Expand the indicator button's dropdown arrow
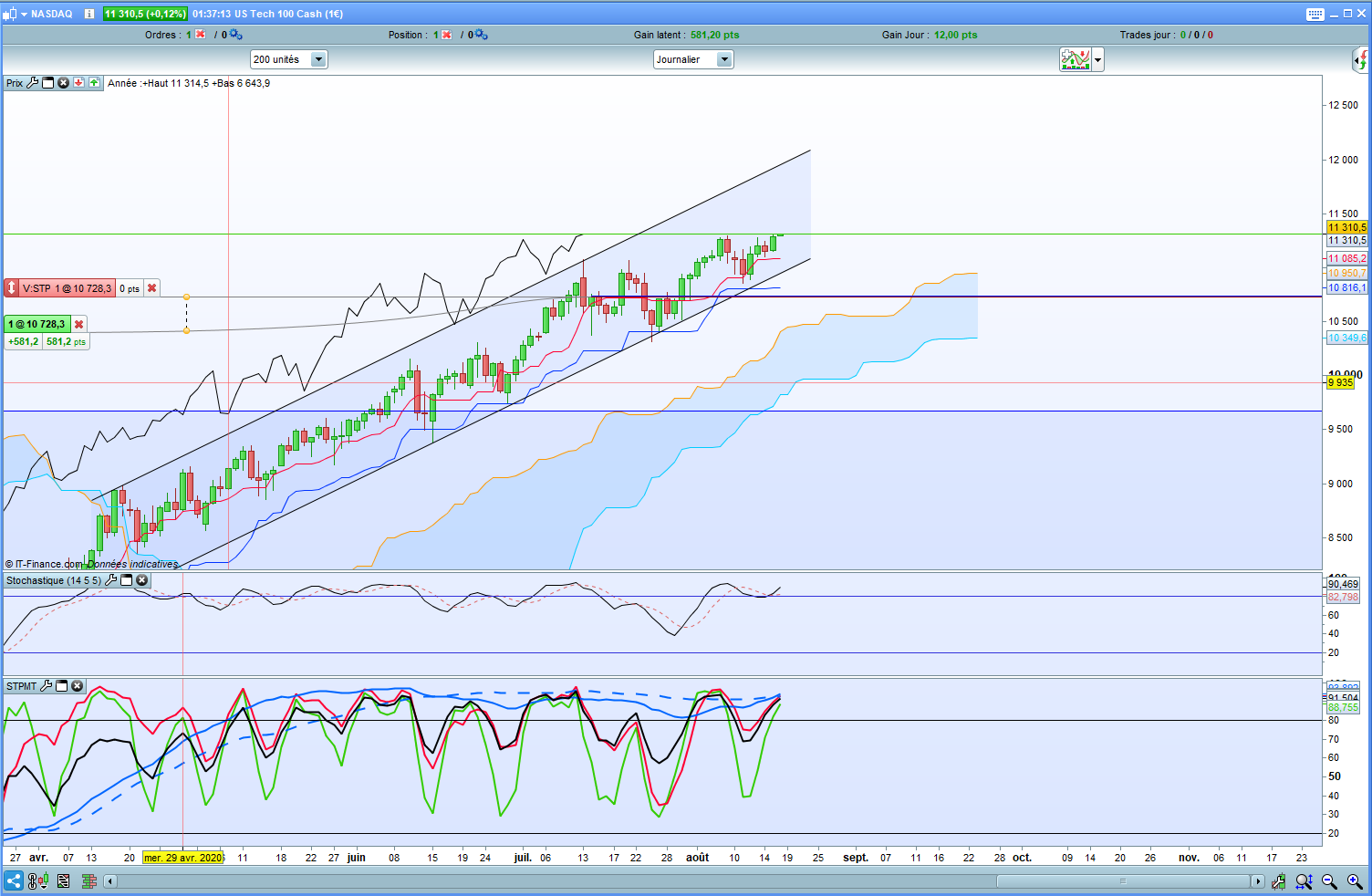This screenshot has width=1372, height=896. click(x=1098, y=60)
